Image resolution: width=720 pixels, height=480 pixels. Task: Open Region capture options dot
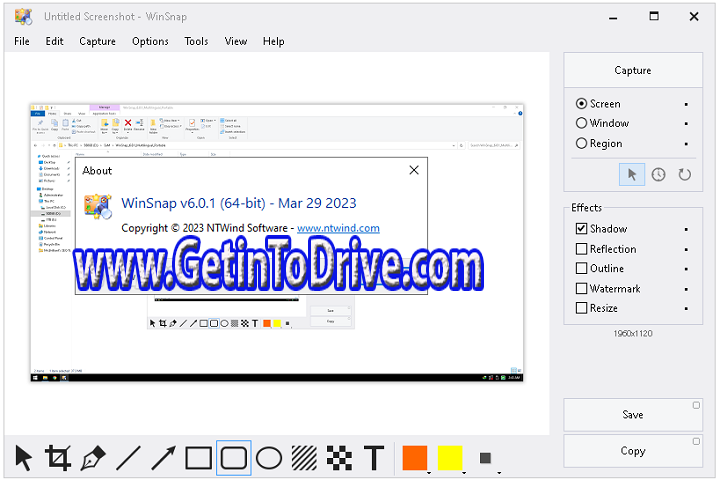point(686,144)
